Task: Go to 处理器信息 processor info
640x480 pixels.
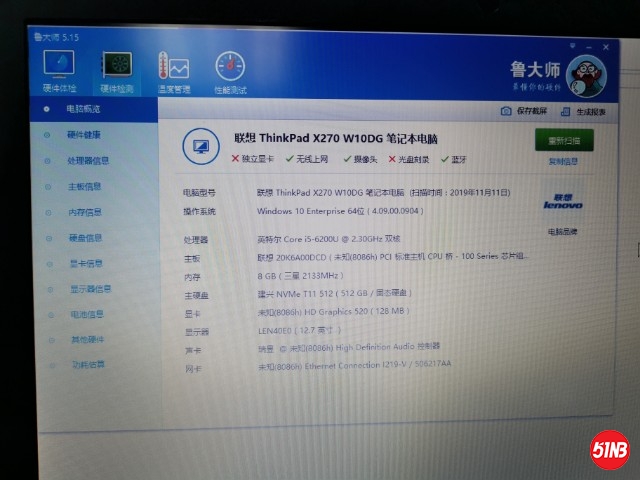Action: coord(88,160)
